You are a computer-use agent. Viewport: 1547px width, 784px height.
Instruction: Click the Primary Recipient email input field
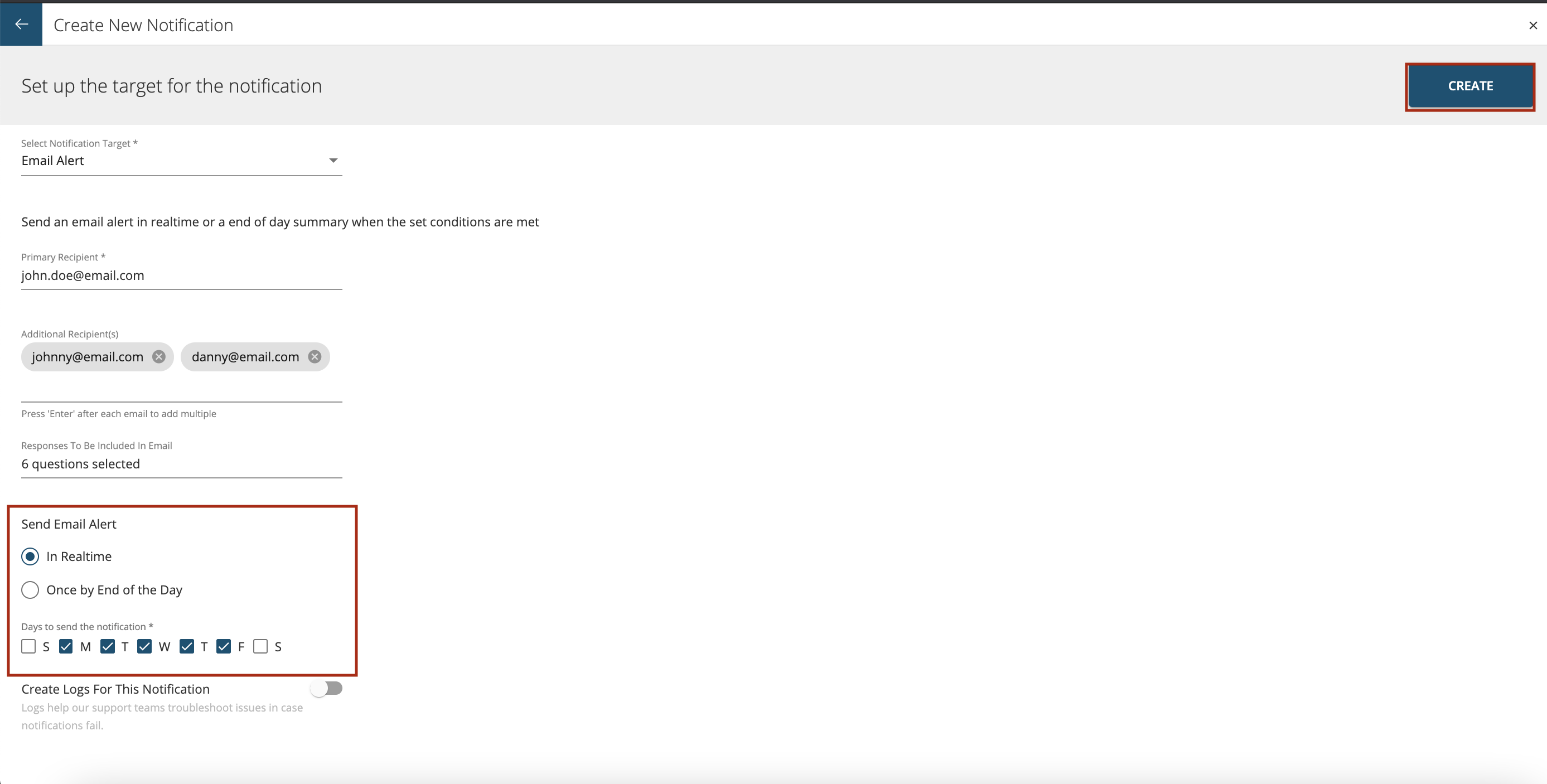(180, 275)
